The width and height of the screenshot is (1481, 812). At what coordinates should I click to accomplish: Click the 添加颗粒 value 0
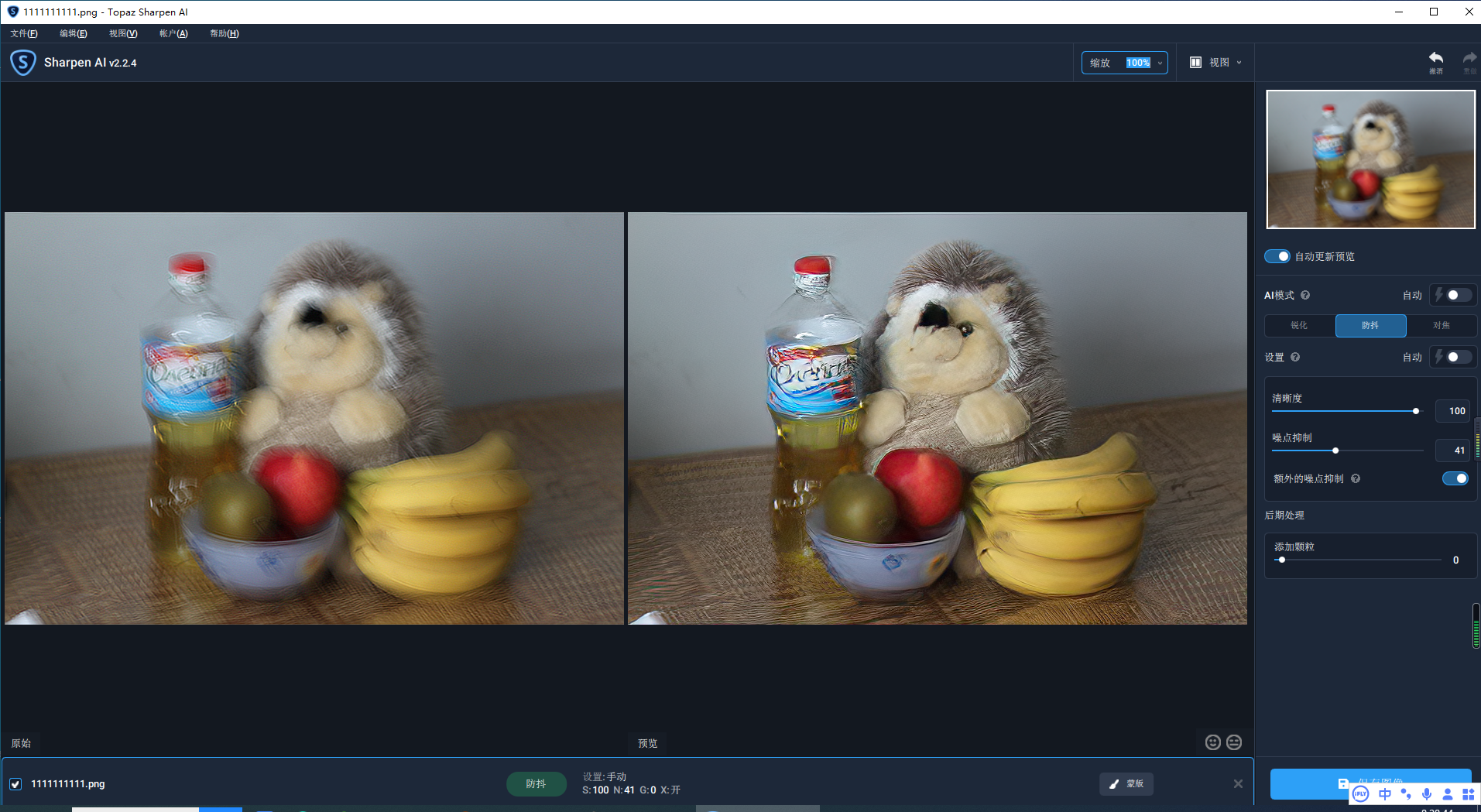(1456, 560)
